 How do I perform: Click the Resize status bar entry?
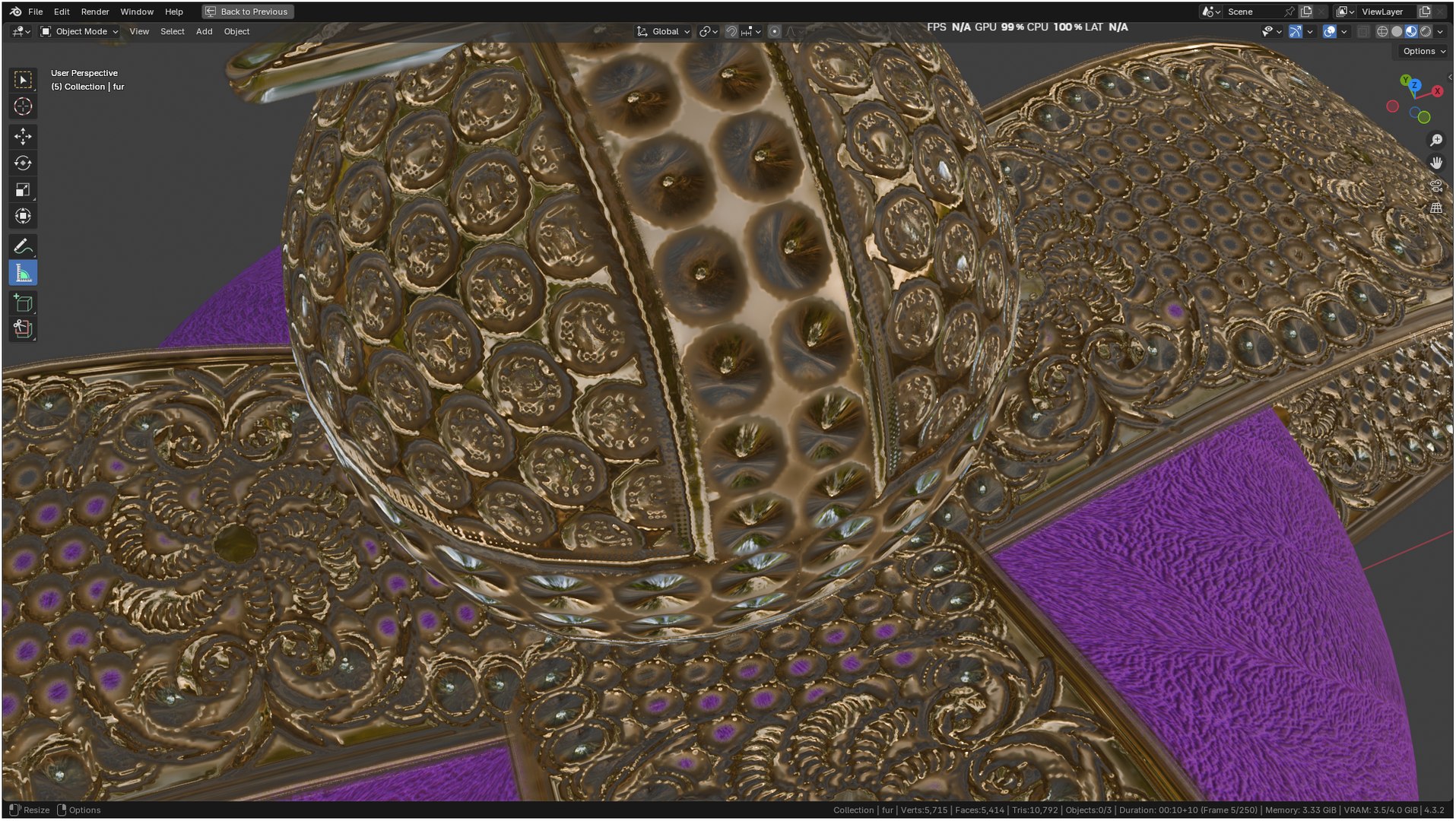click(x=29, y=810)
